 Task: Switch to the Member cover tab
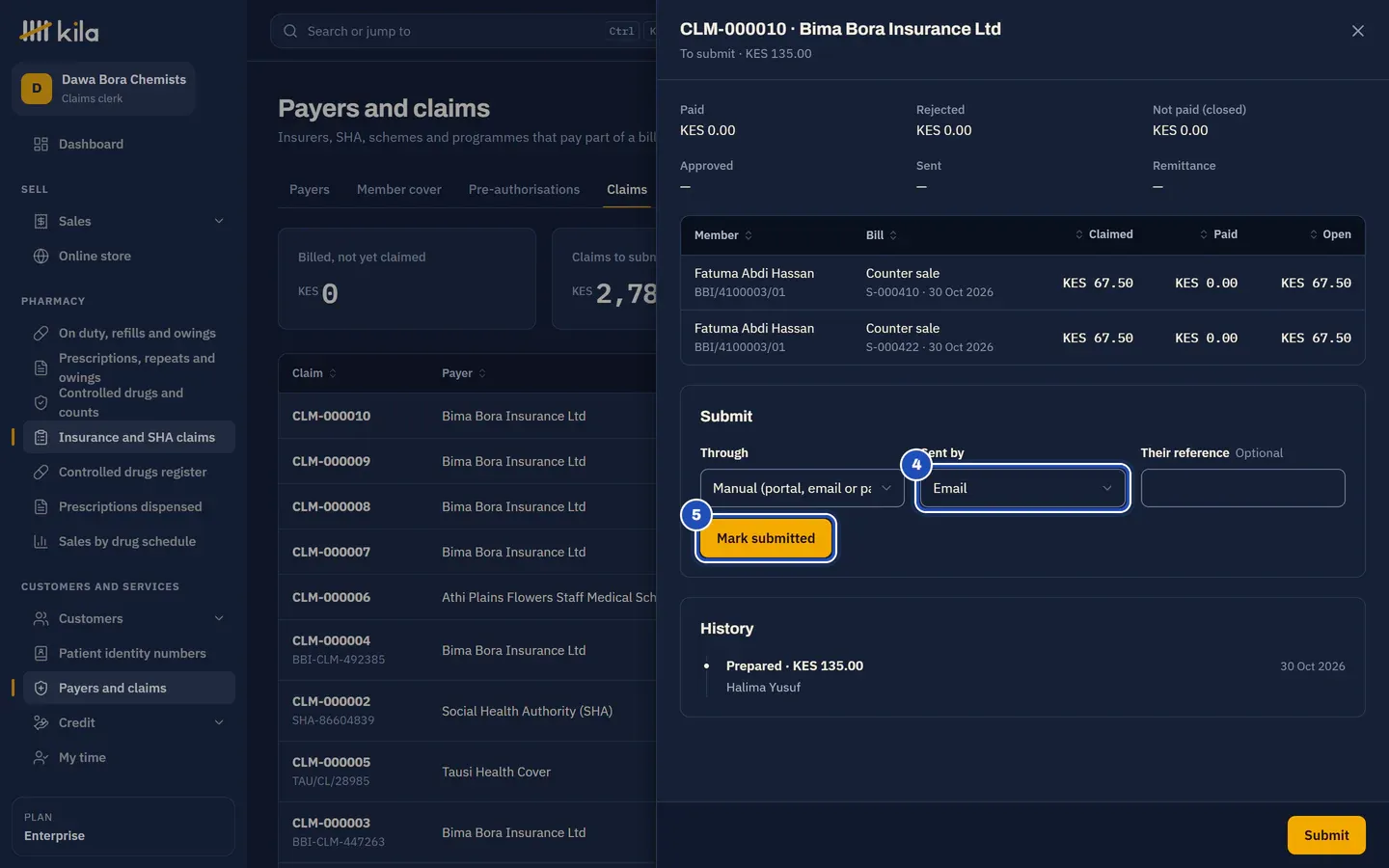(x=399, y=190)
